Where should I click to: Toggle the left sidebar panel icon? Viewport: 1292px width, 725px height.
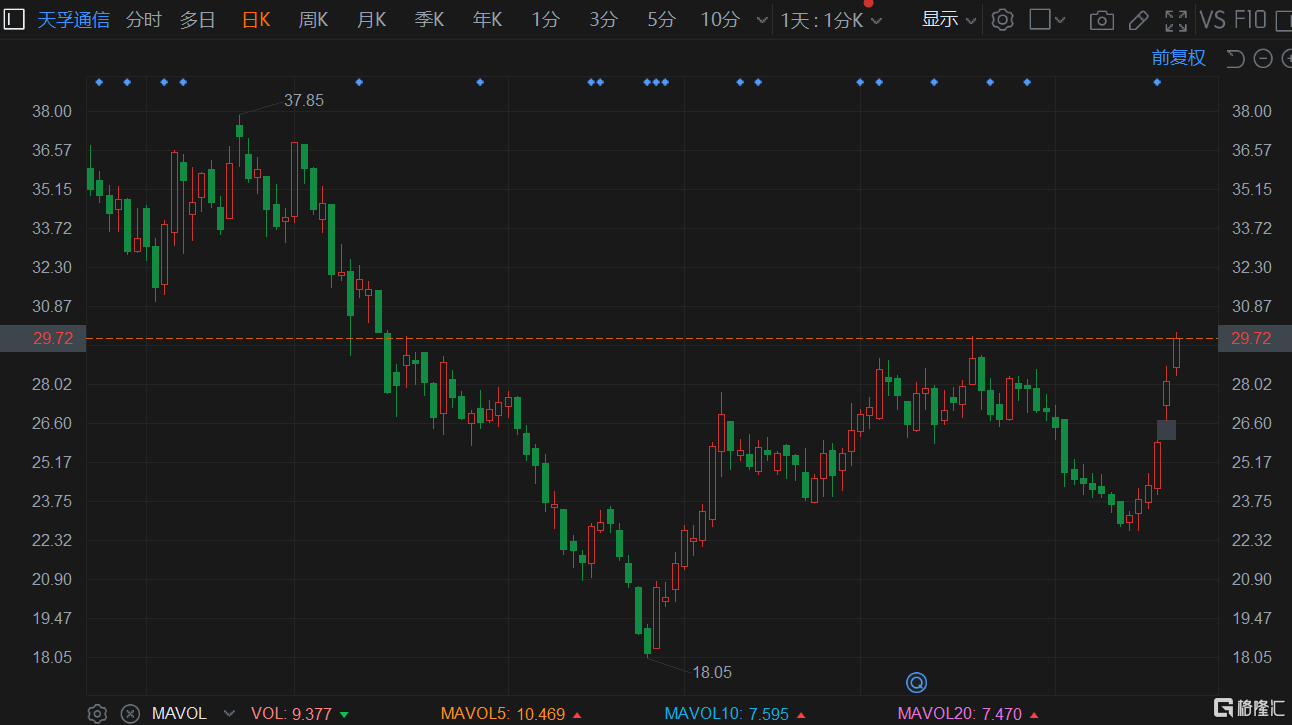(x=14, y=19)
